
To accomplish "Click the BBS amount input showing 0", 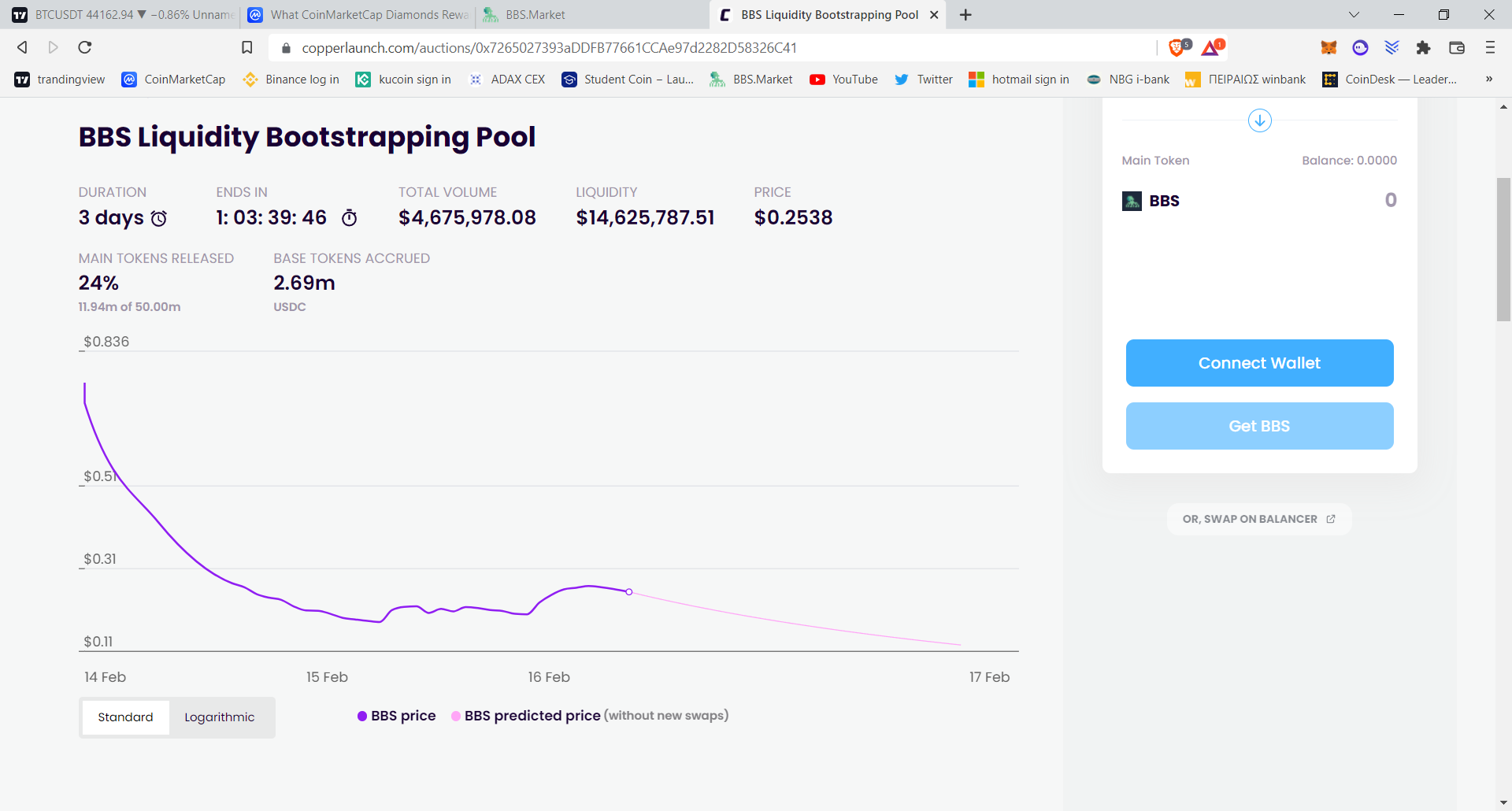I will point(1390,200).
